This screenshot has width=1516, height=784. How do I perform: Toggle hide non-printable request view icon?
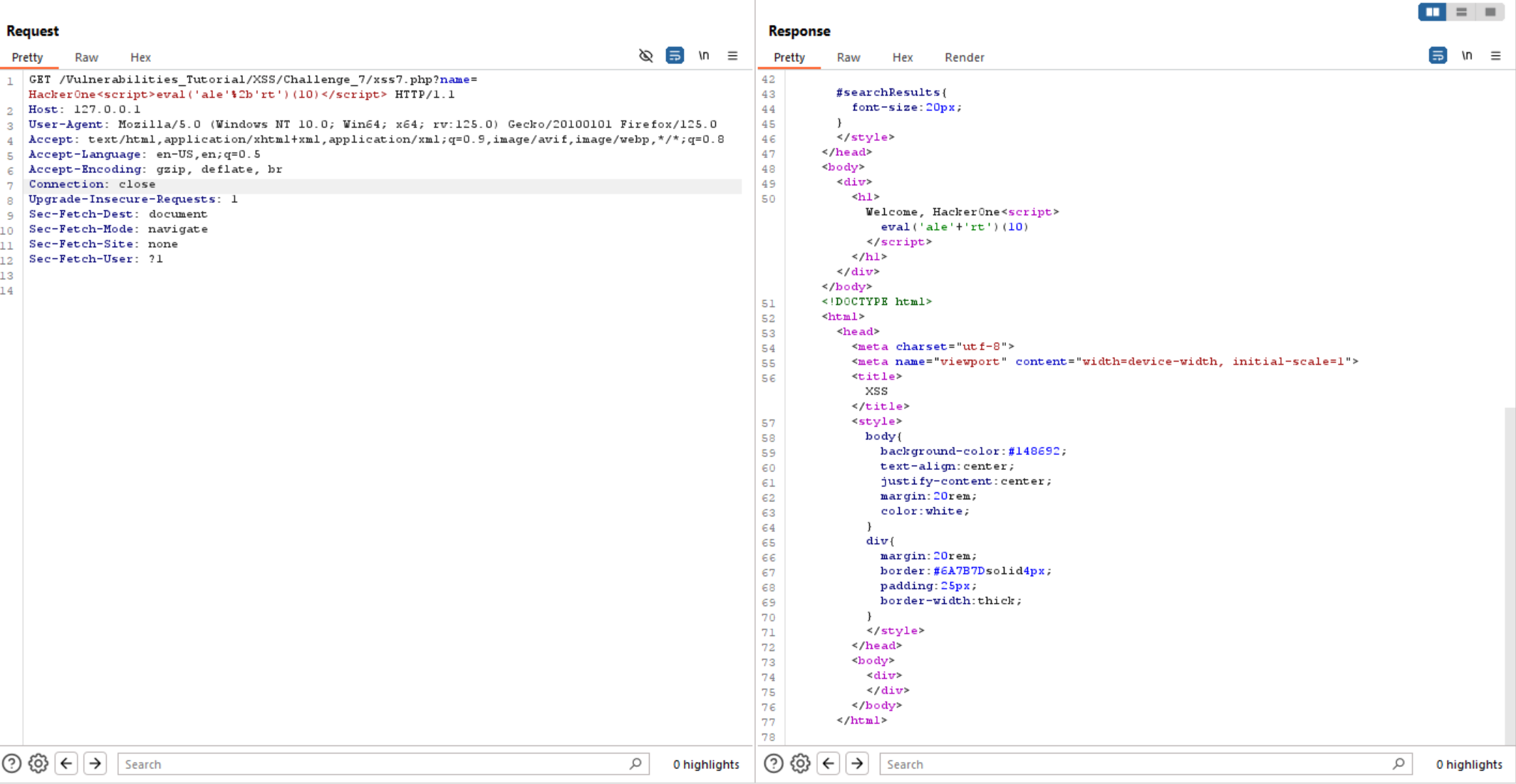pyautogui.click(x=646, y=56)
